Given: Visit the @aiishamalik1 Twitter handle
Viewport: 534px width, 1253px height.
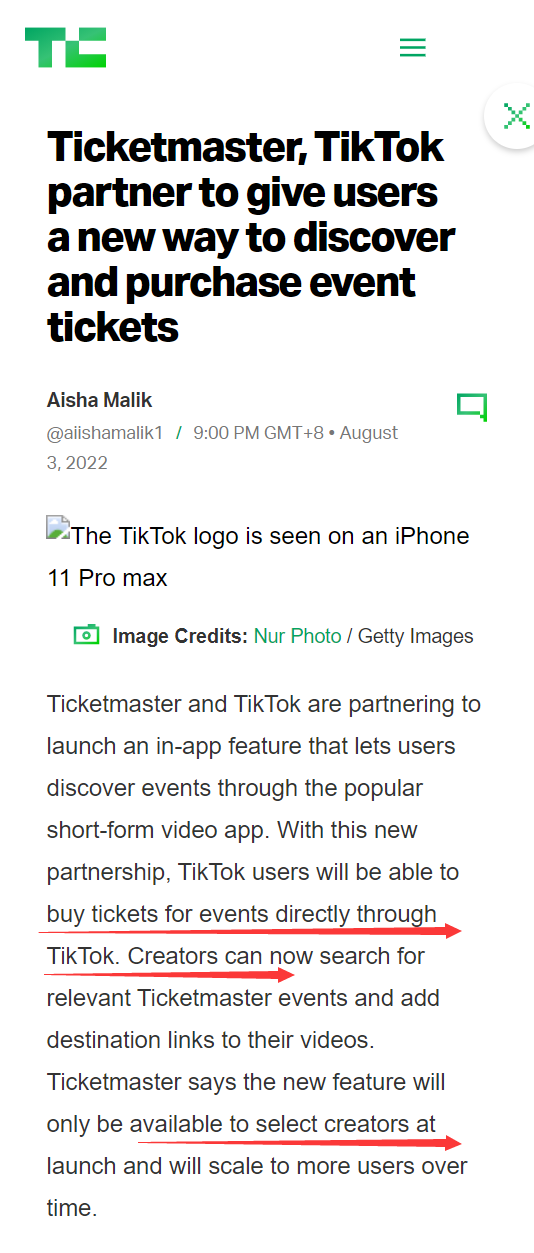Looking at the screenshot, I should point(105,433).
